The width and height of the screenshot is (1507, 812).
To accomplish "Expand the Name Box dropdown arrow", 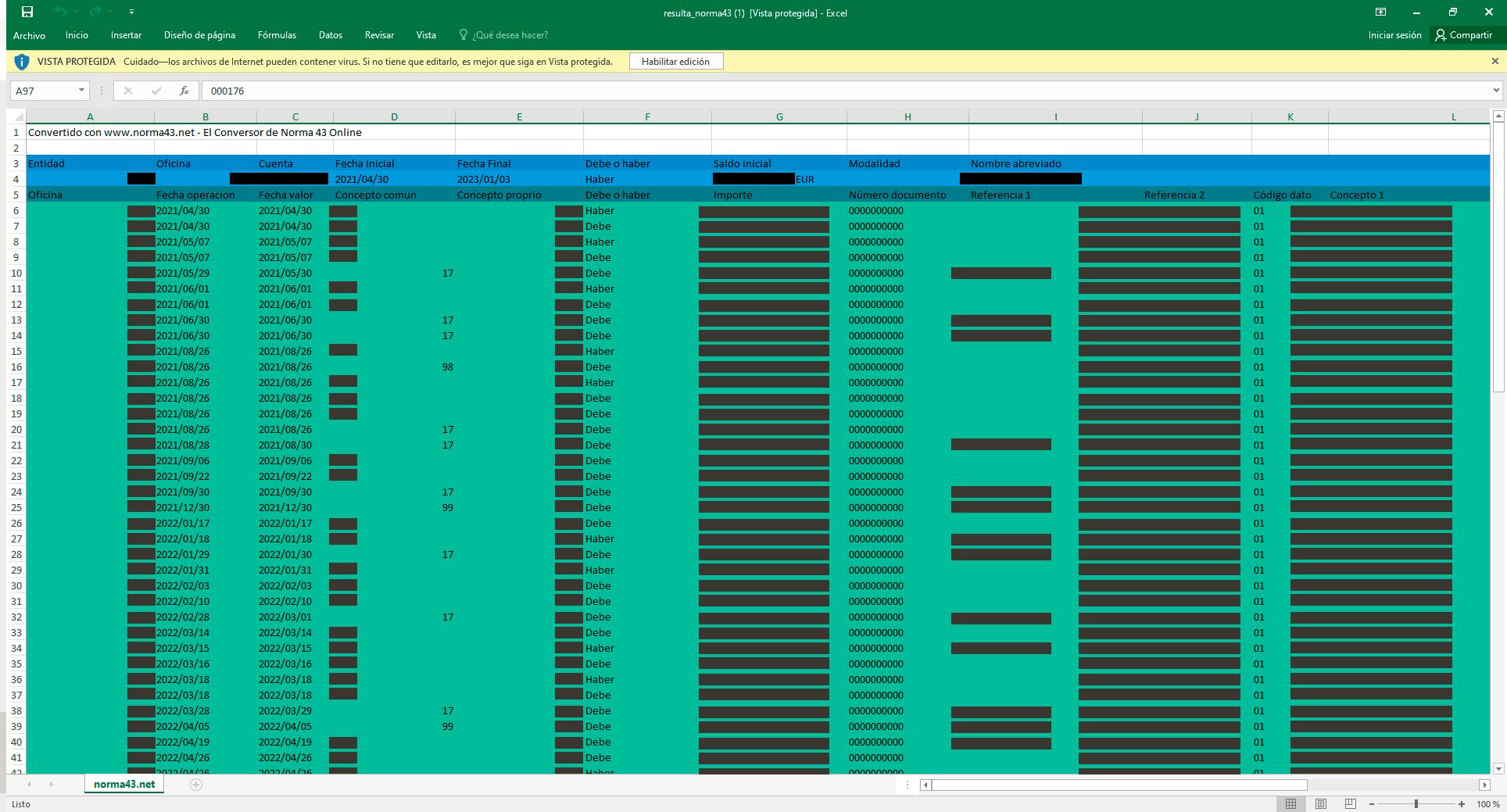I will pos(81,91).
